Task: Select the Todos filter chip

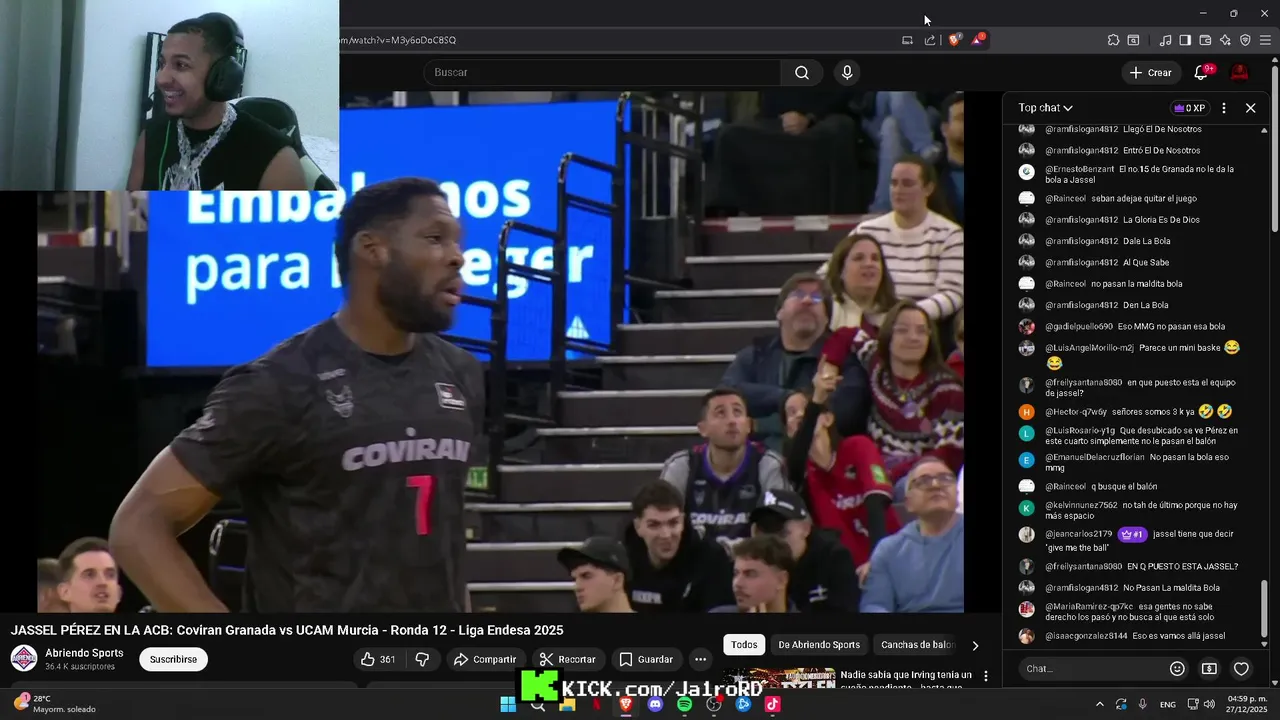Action: tap(744, 645)
